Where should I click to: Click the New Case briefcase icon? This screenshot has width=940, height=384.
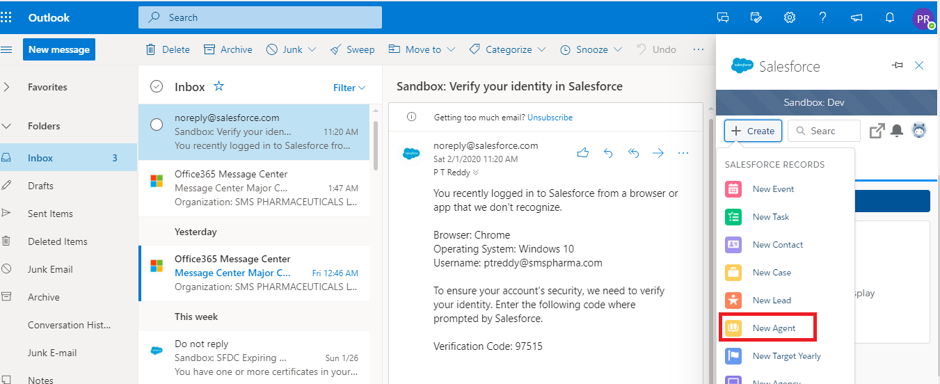click(733, 273)
